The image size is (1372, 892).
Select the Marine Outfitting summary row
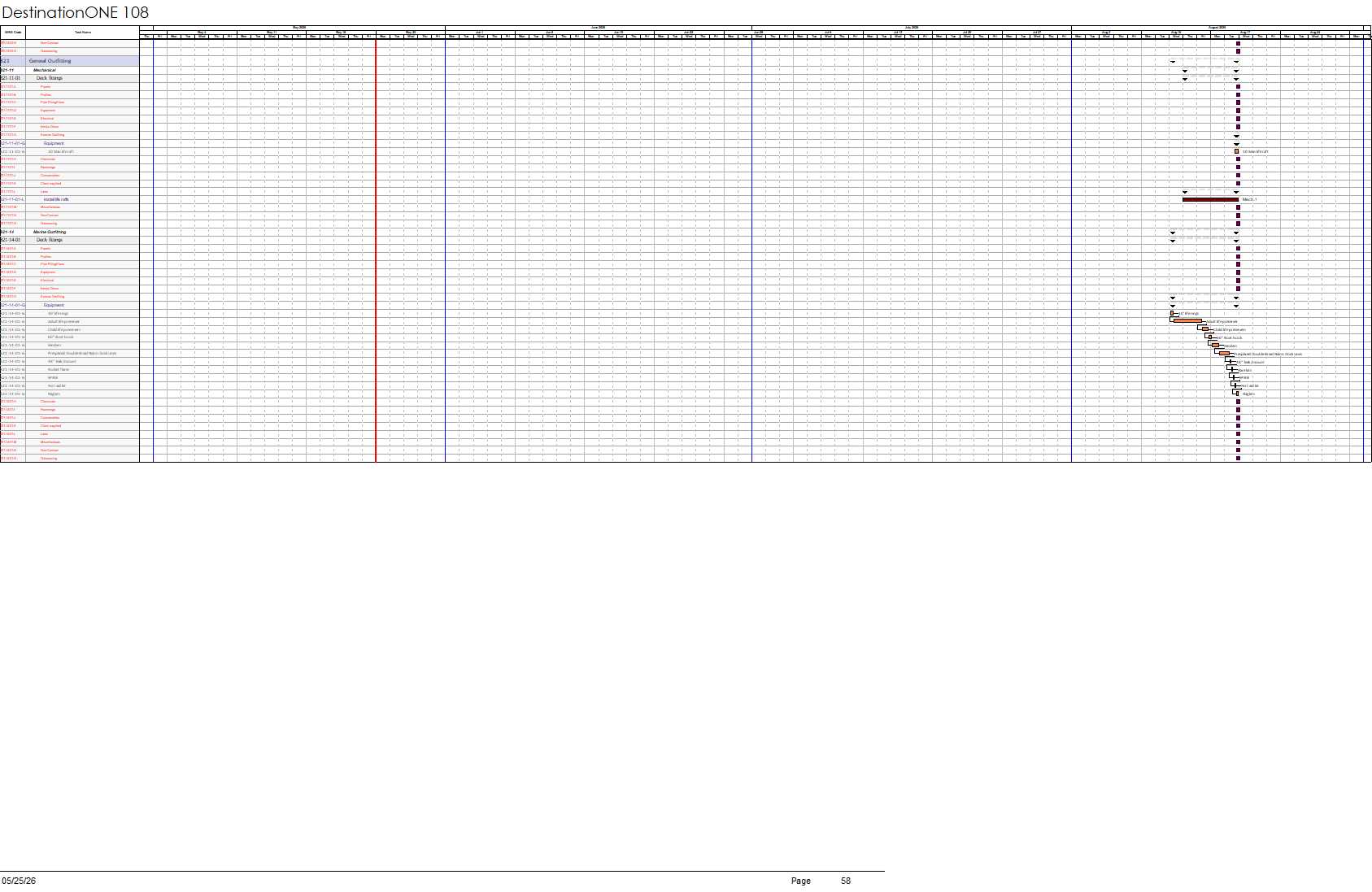coord(70,232)
